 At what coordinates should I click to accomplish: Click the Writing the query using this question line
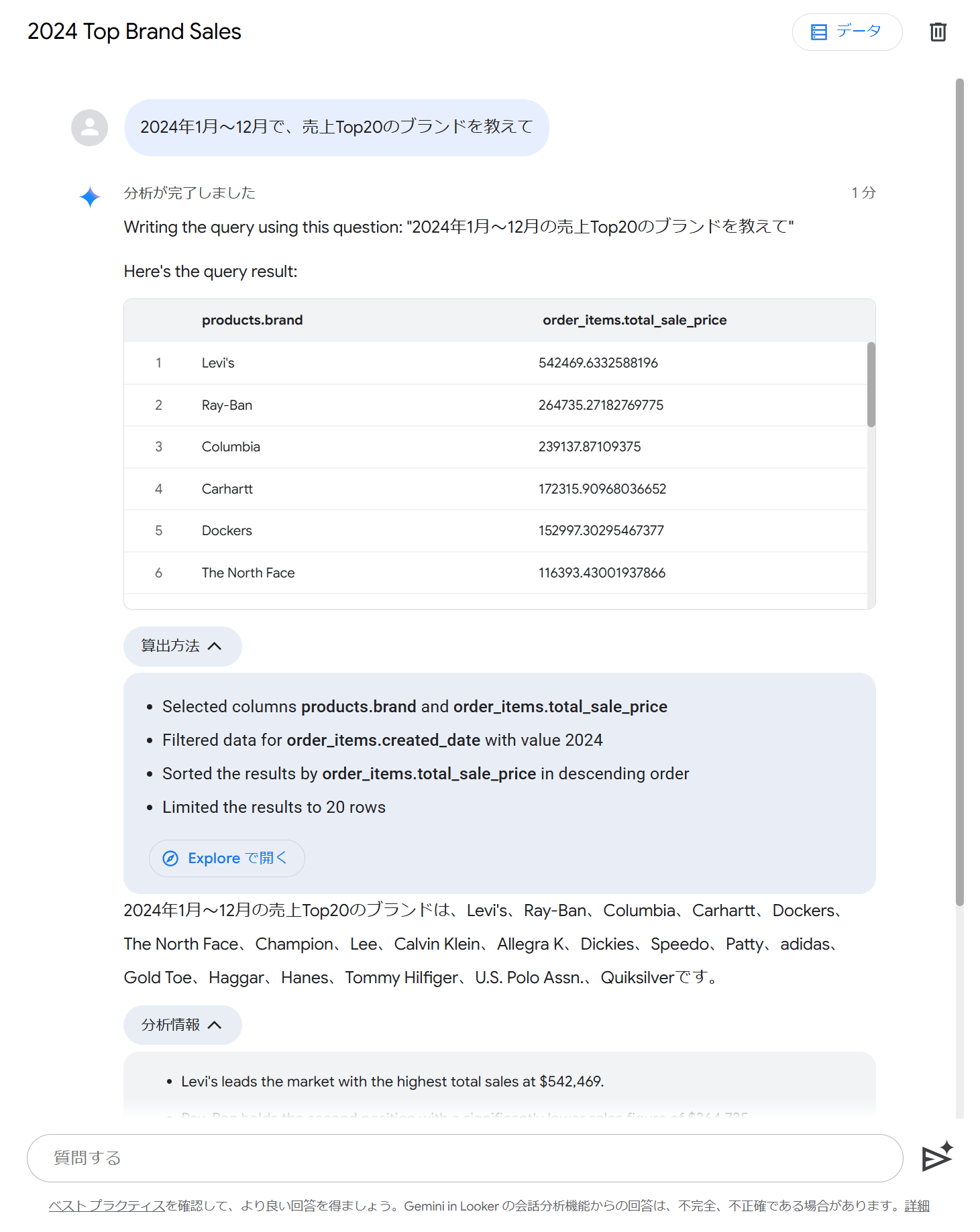459,227
